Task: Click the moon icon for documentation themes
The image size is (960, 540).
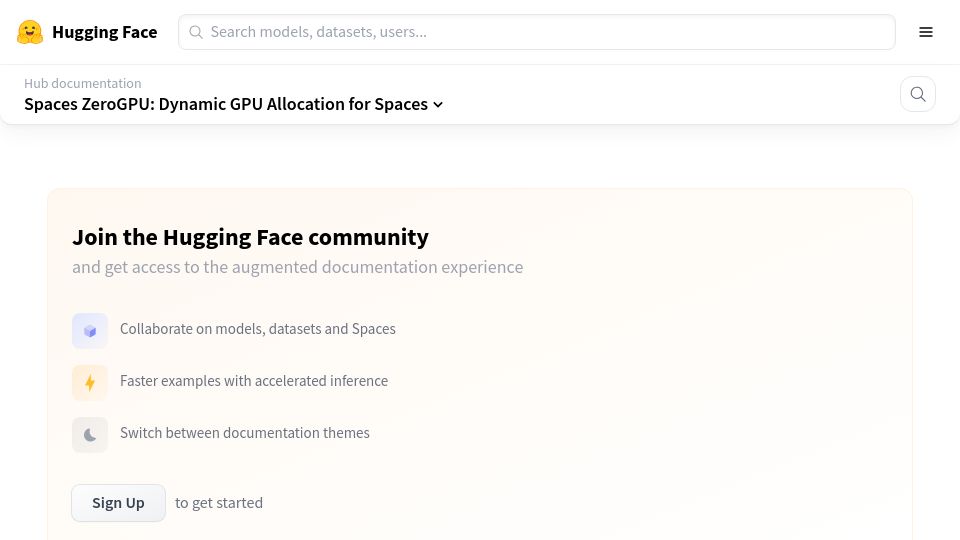Action: click(90, 435)
